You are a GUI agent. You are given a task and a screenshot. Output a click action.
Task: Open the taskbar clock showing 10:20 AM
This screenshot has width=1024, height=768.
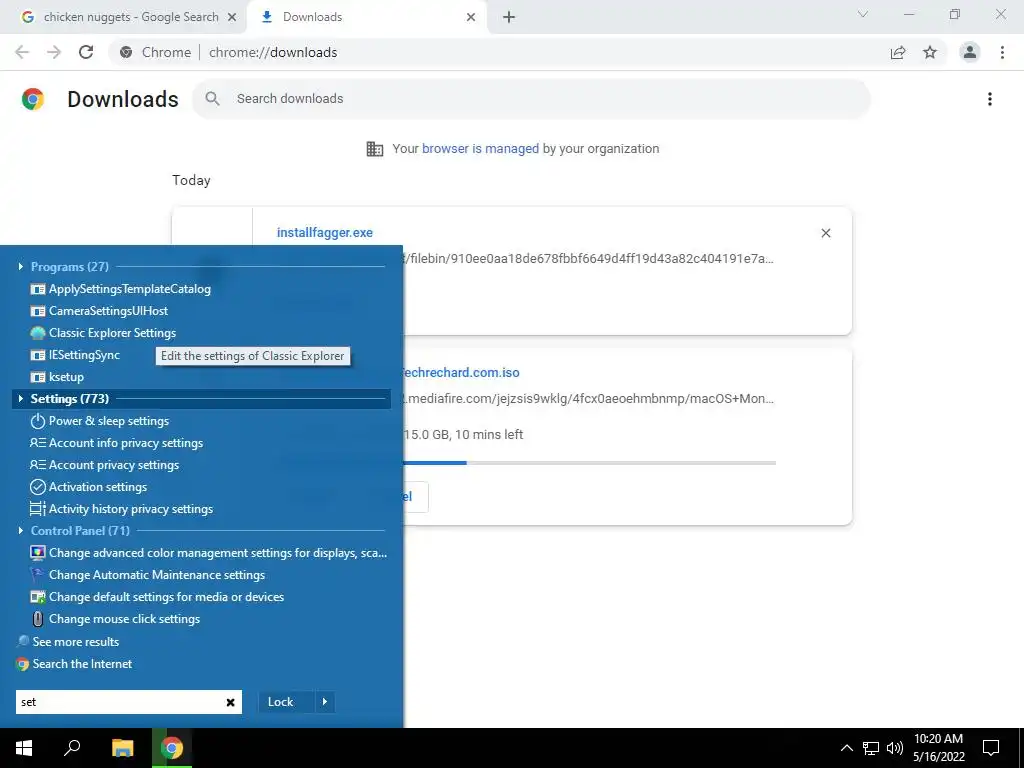tap(938, 748)
